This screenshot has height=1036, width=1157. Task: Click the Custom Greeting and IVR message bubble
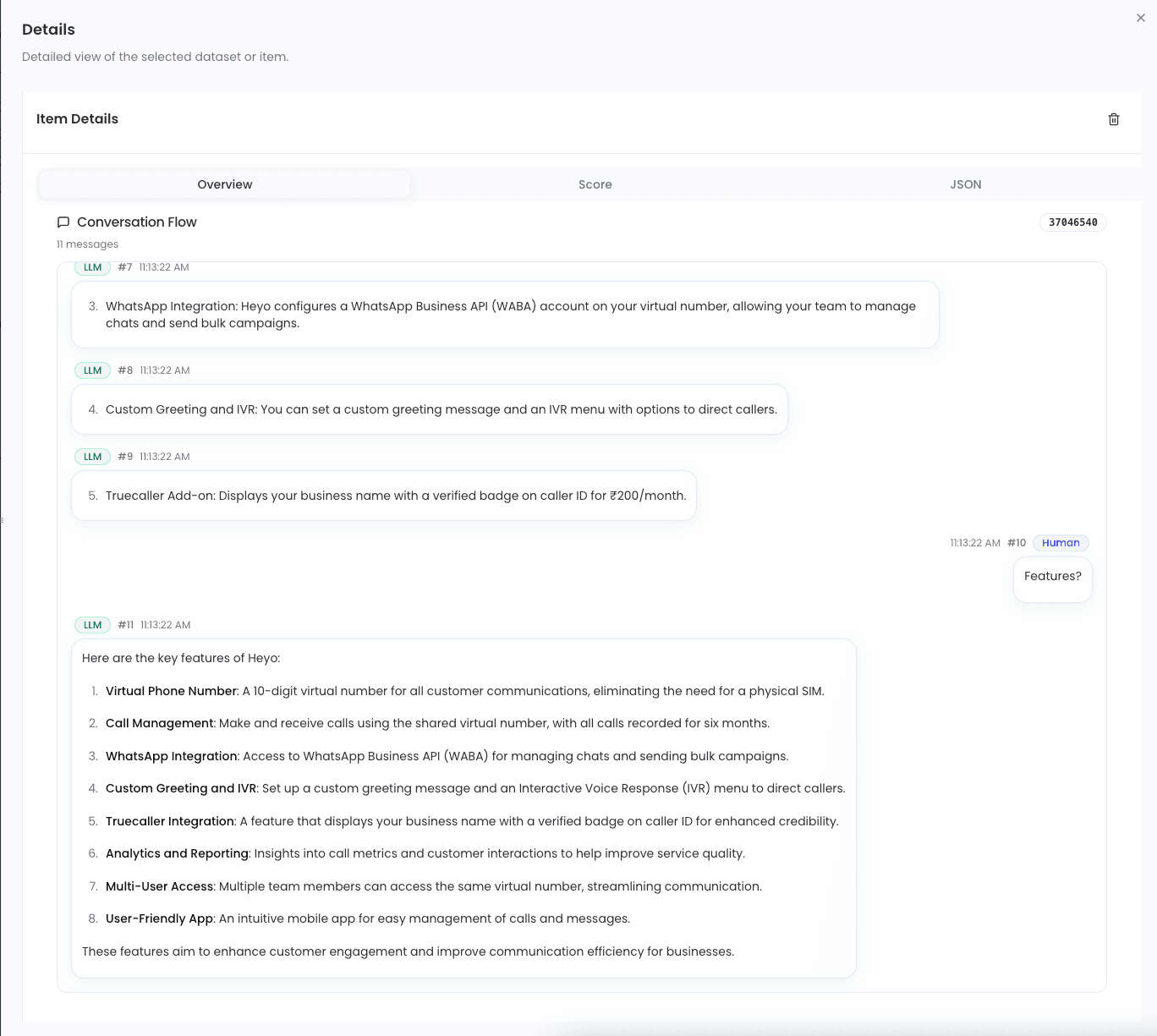click(x=429, y=409)
